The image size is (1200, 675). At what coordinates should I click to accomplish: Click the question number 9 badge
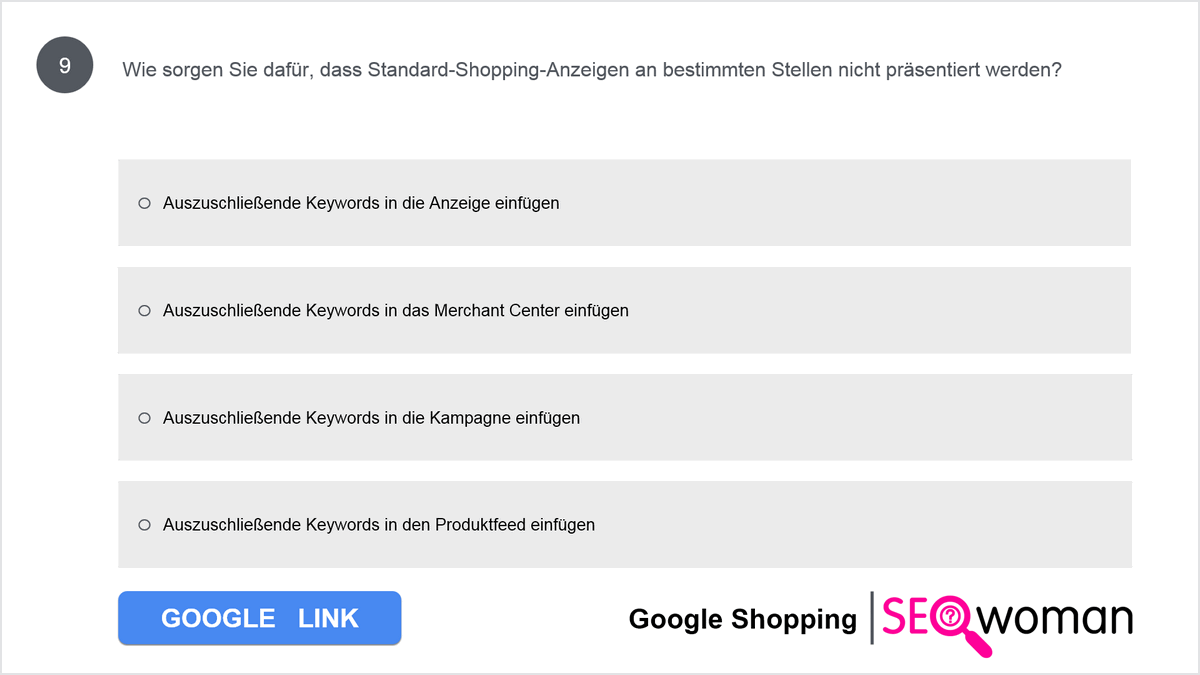pos(65,66)
